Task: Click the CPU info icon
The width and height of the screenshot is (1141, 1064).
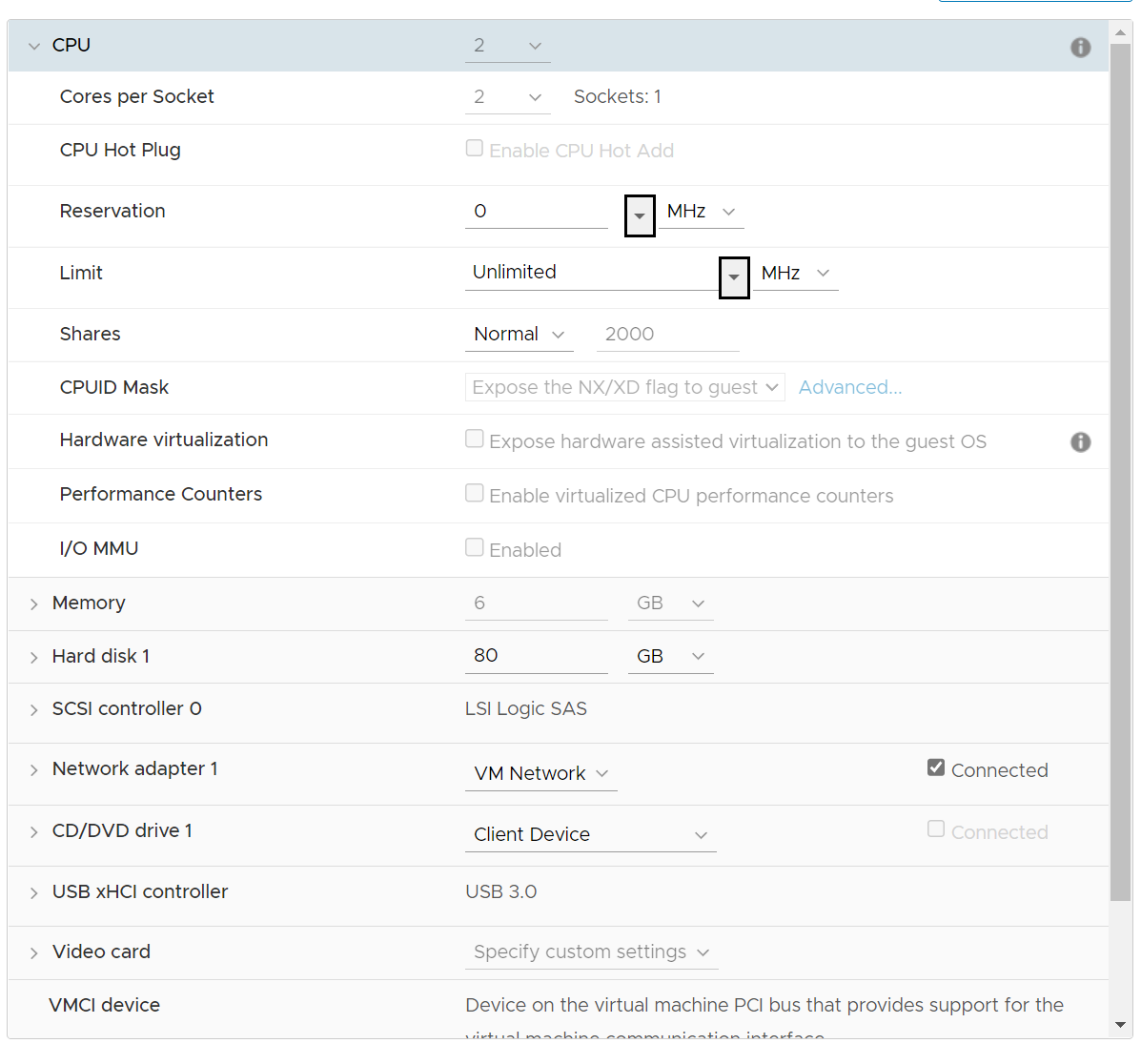Action: point(1080,48)
